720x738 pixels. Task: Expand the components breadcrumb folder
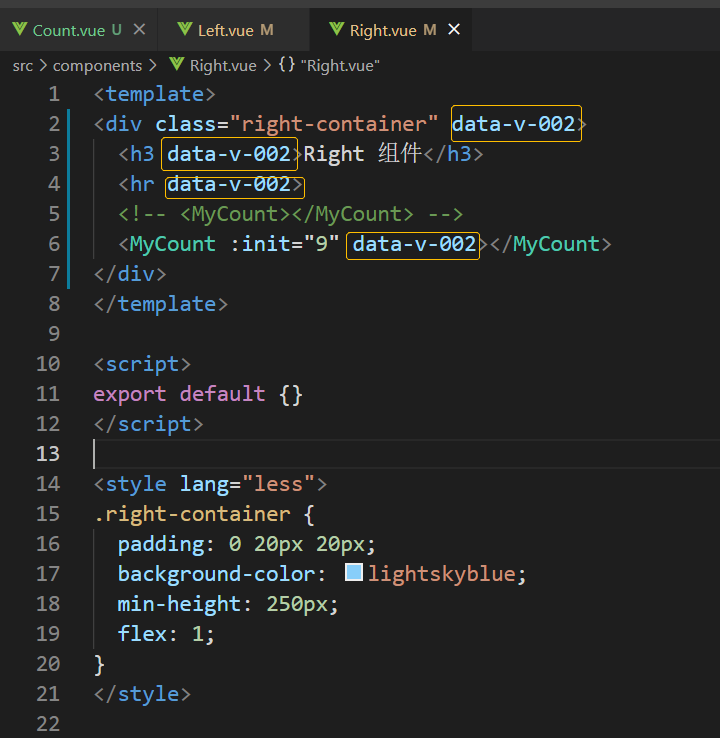[x=97, y=65]
